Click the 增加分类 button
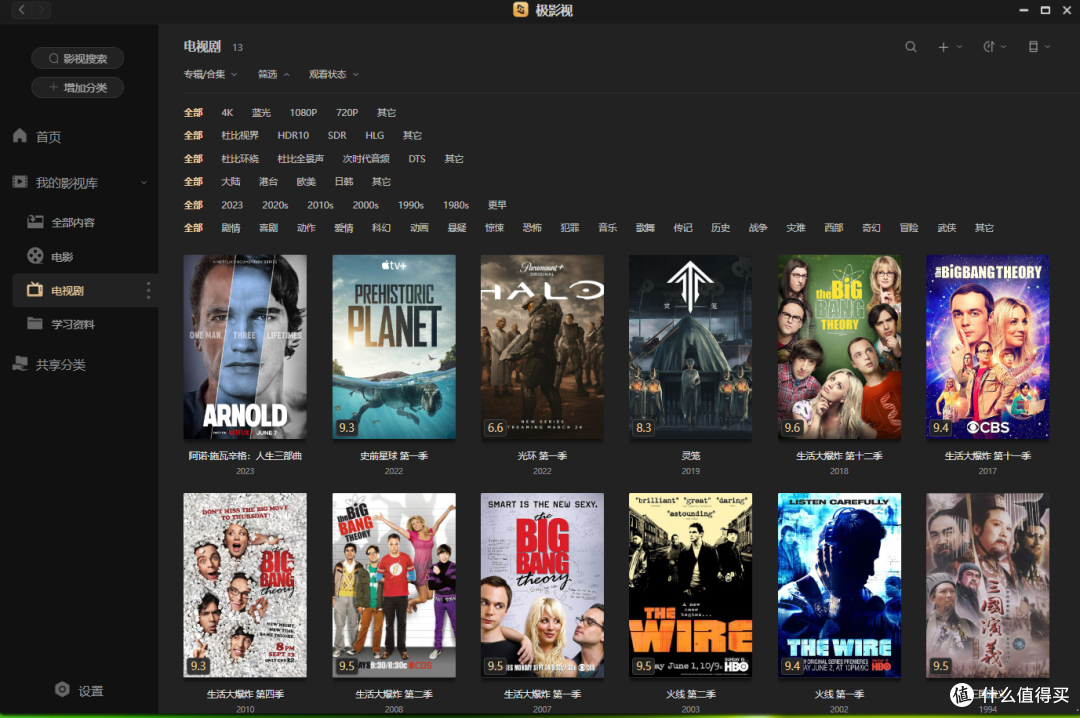The image size is (1080, 718). (77, 88)
